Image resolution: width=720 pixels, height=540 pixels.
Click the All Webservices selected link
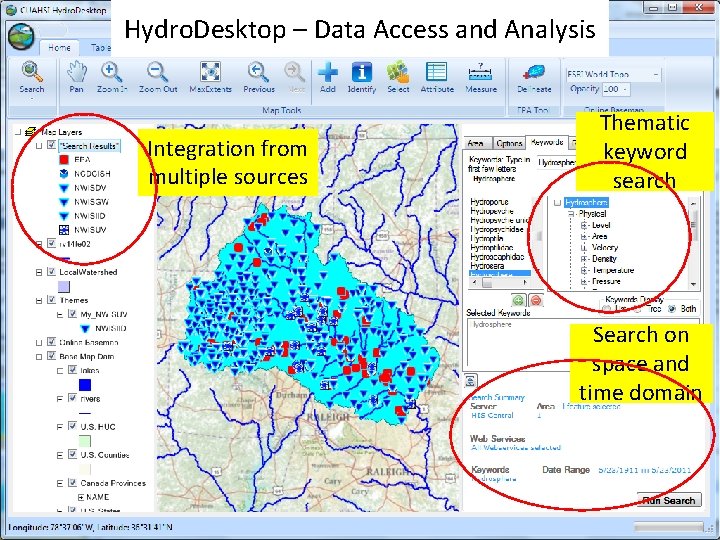516,447
